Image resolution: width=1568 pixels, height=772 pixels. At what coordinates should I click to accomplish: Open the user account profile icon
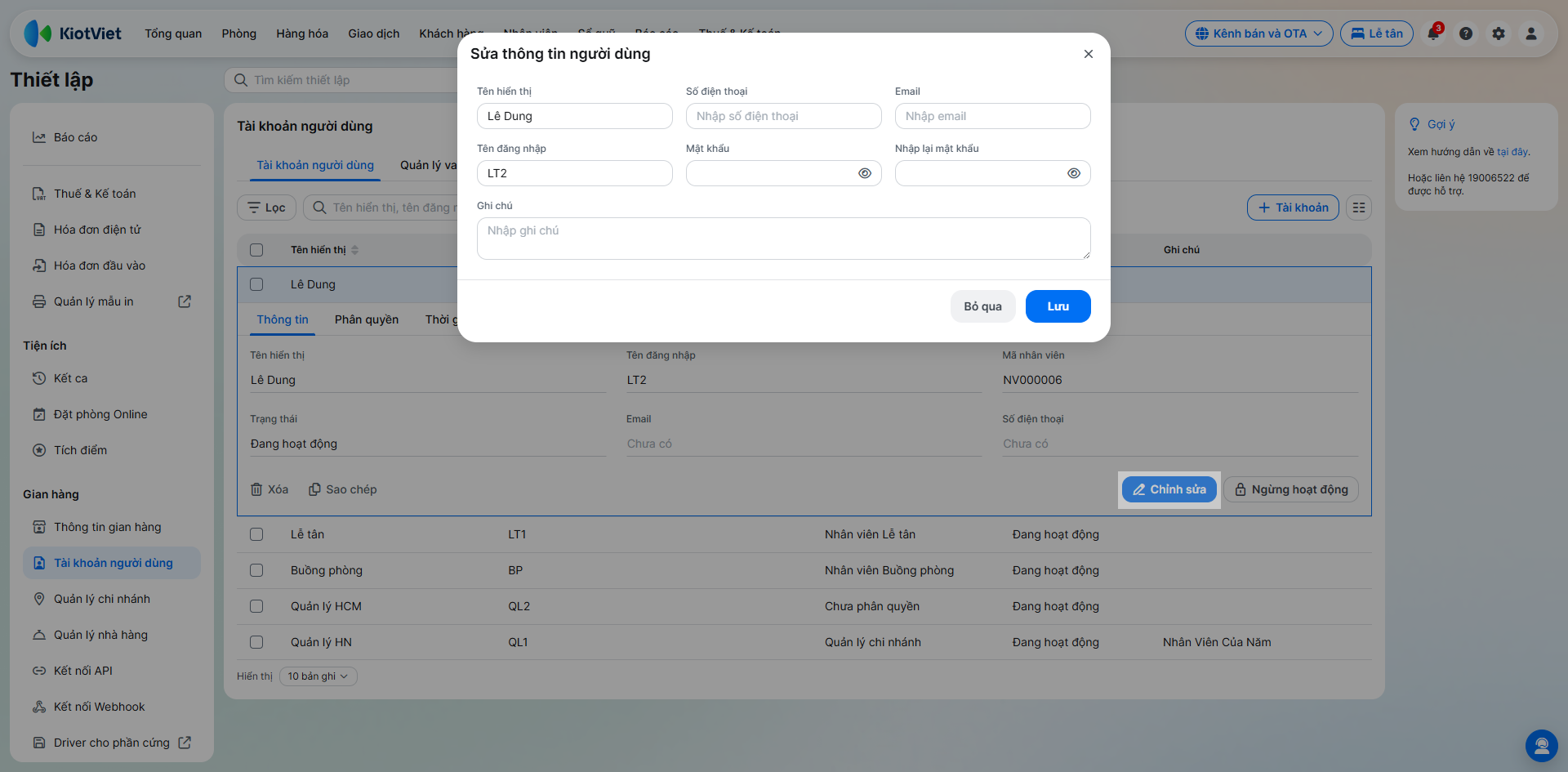point(1531,33)
